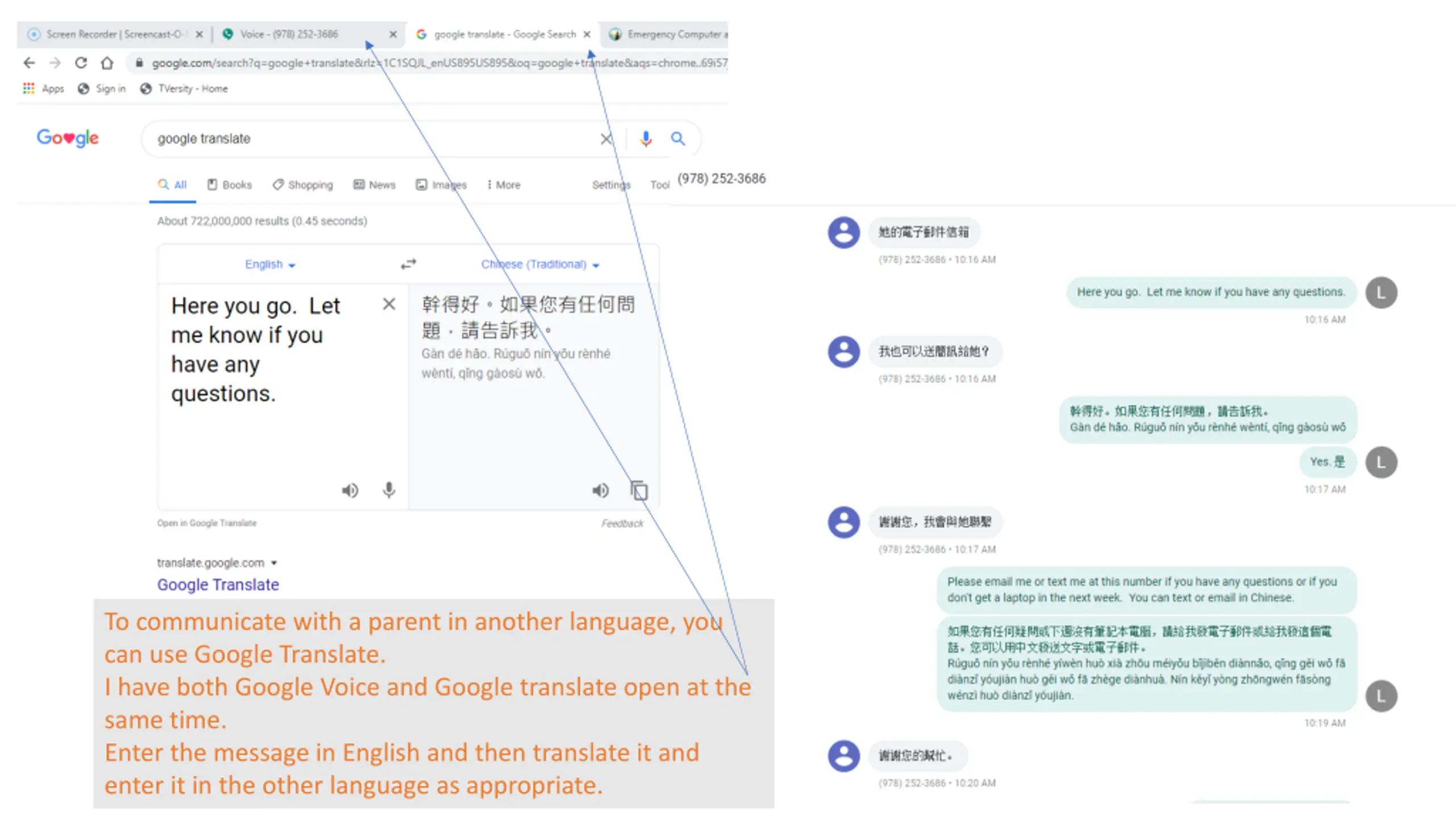Open the Google Translate result link
The image size is (1456, 819).
[218, 585]
